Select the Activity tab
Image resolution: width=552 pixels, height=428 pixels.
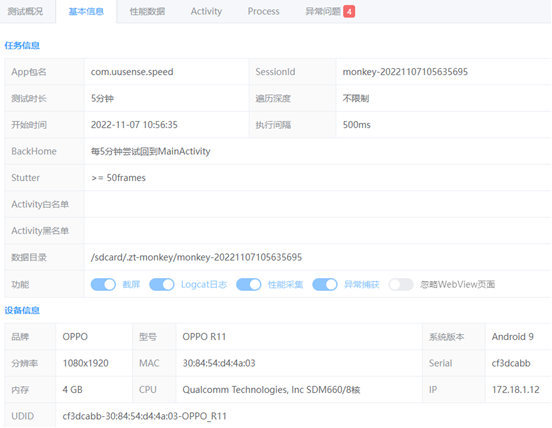tap(206, 11)
